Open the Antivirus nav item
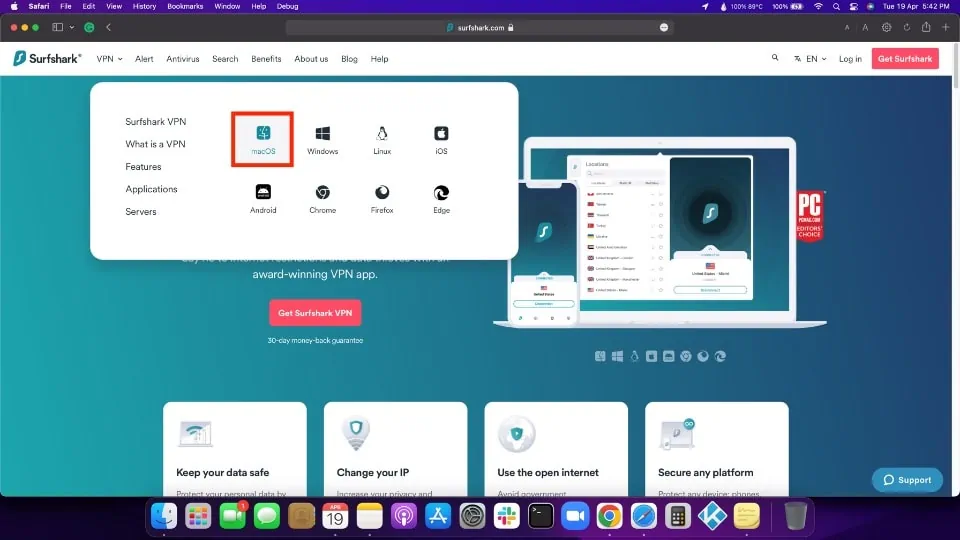Viewport: 960px width, 540px height. pos(183,59)
